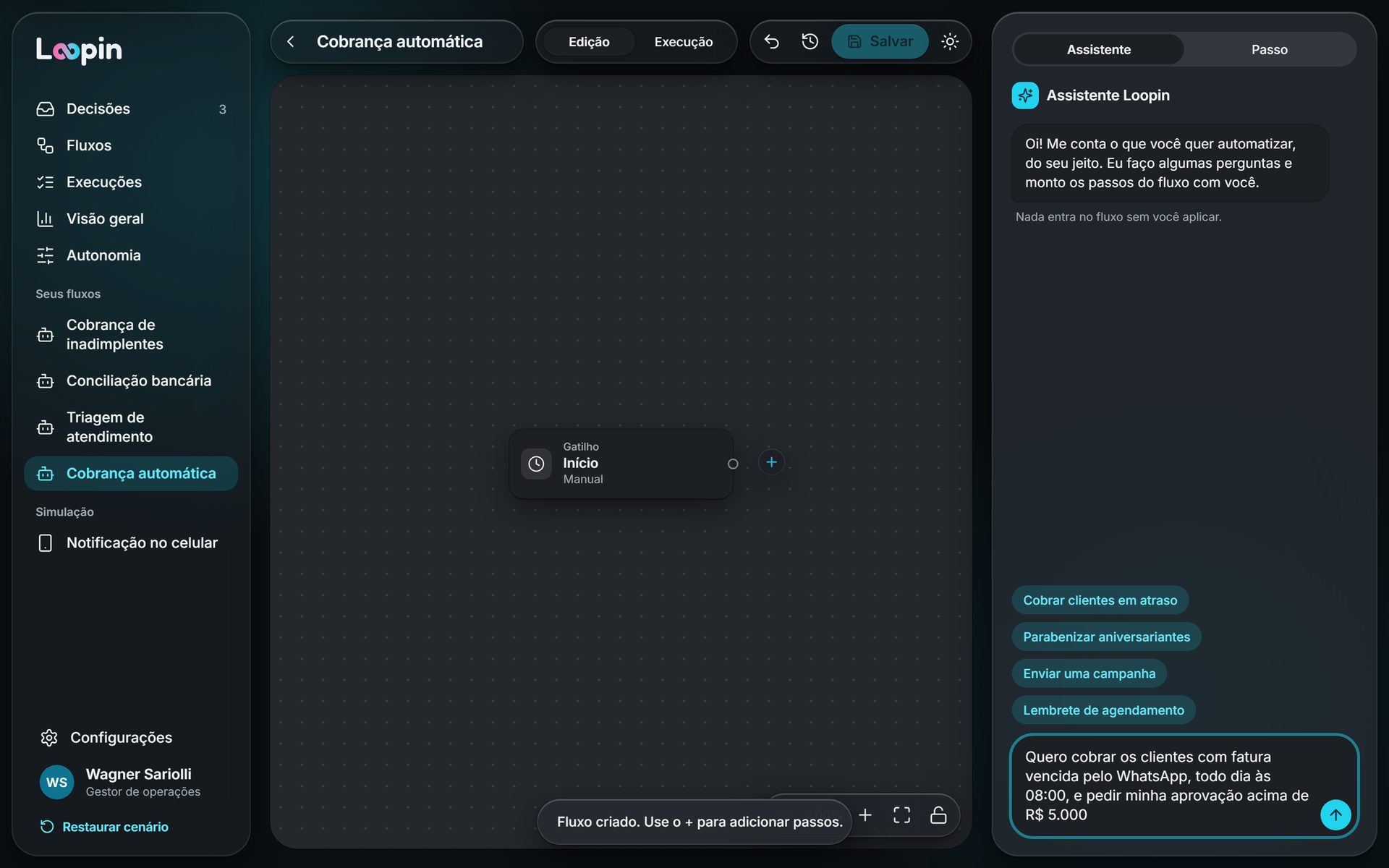Viewport: 1389px width, 868px height.
Task: Open Cobrança de inadimplentes flow
Action: [x=131, y=335]
